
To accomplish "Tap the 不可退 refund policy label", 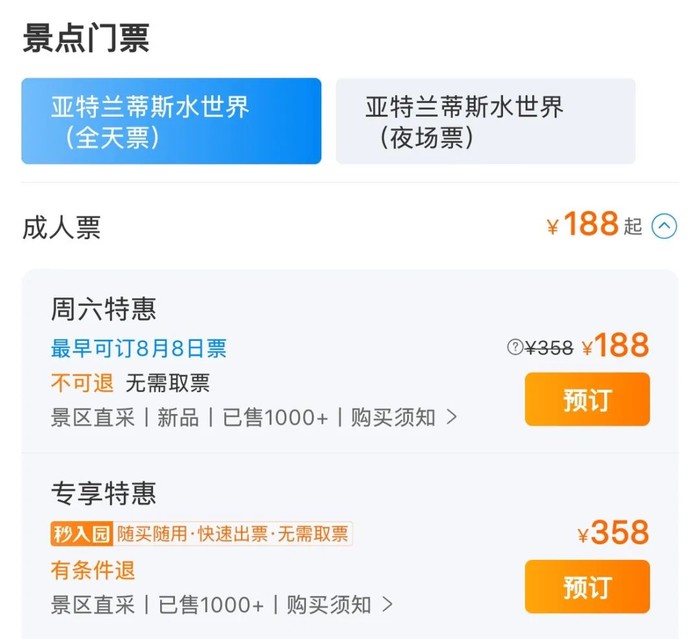I will click(83, 382).
